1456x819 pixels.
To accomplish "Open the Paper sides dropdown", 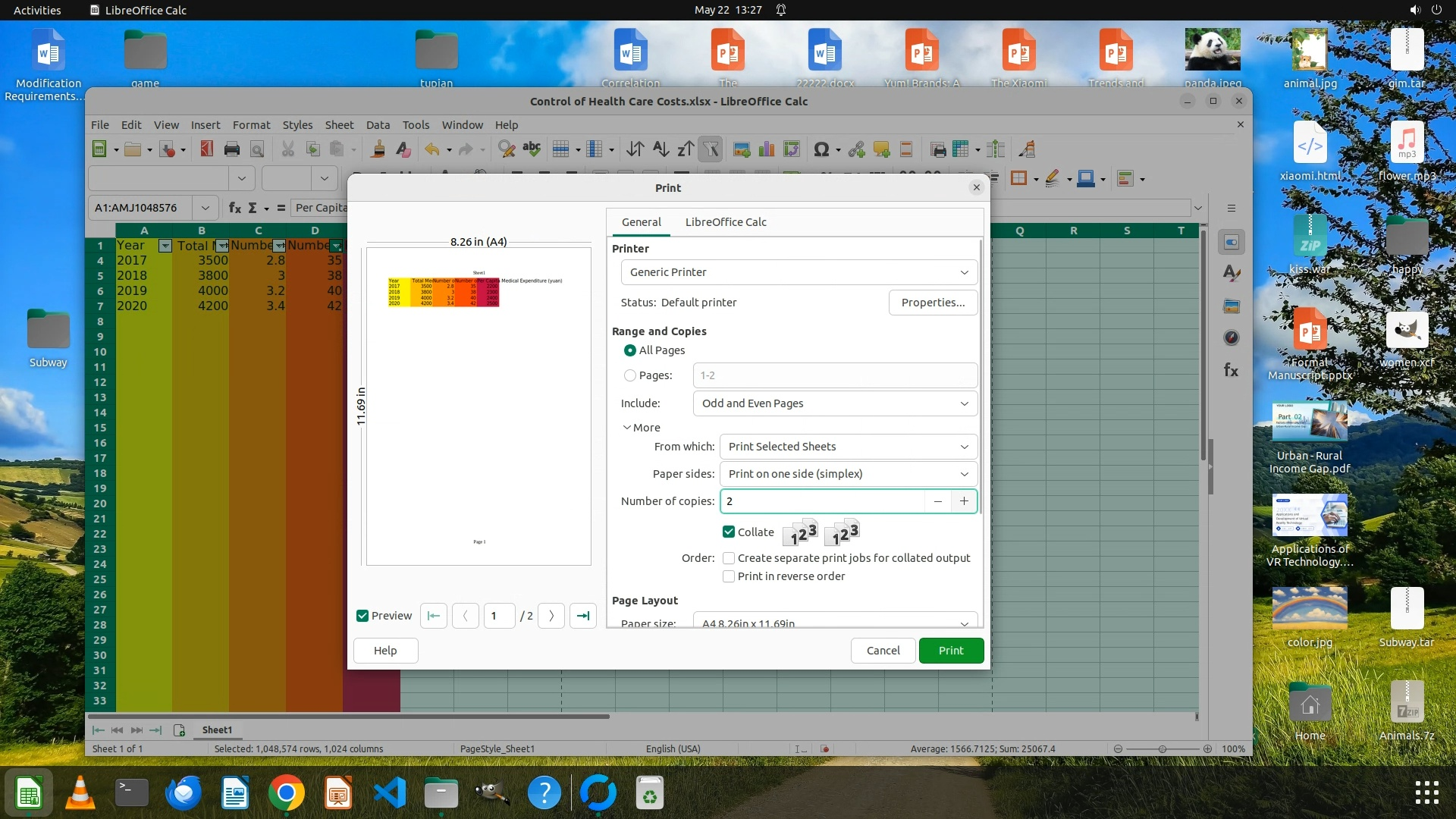I will coord(848,474).
